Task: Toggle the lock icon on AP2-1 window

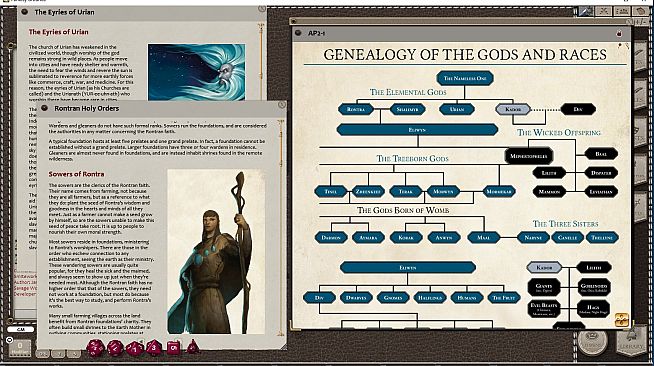Action: coord(619,33)
